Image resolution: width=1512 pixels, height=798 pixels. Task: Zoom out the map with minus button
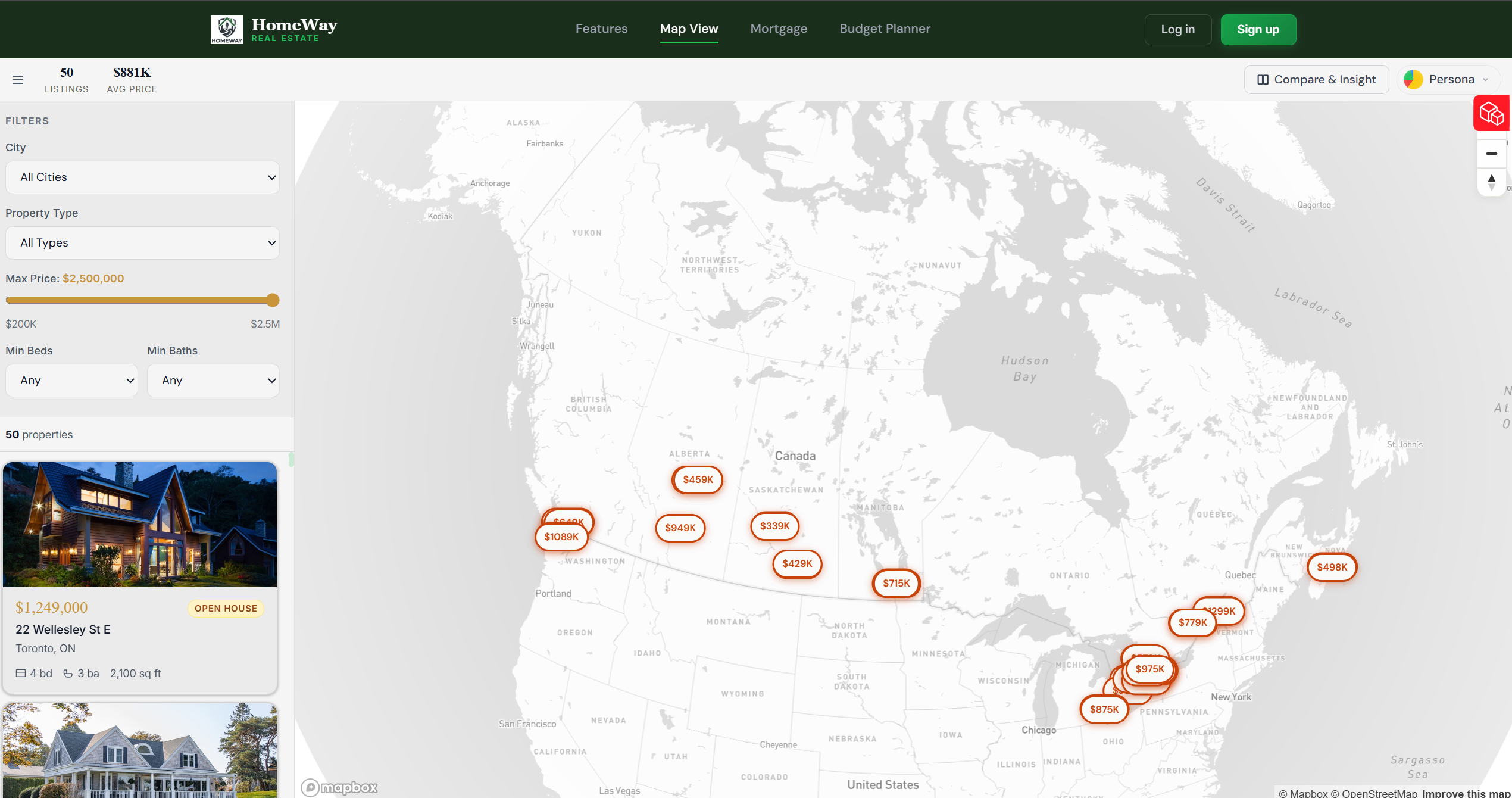tap(1491, 154)
